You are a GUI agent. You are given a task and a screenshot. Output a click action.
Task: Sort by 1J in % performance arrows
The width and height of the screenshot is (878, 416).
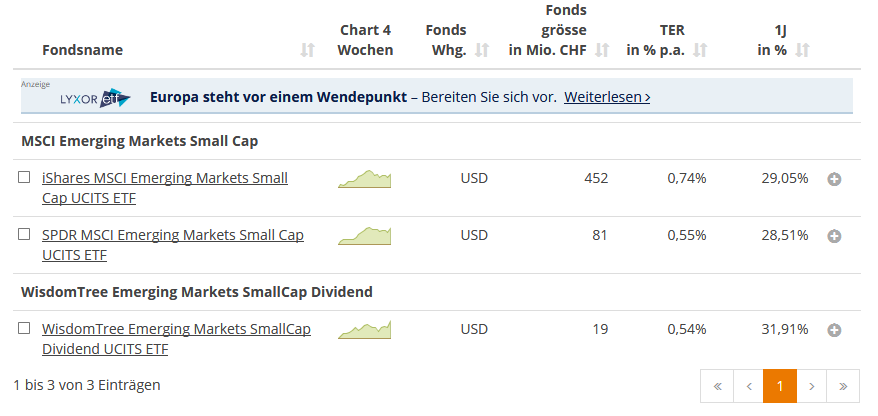[x=802, y=50]
